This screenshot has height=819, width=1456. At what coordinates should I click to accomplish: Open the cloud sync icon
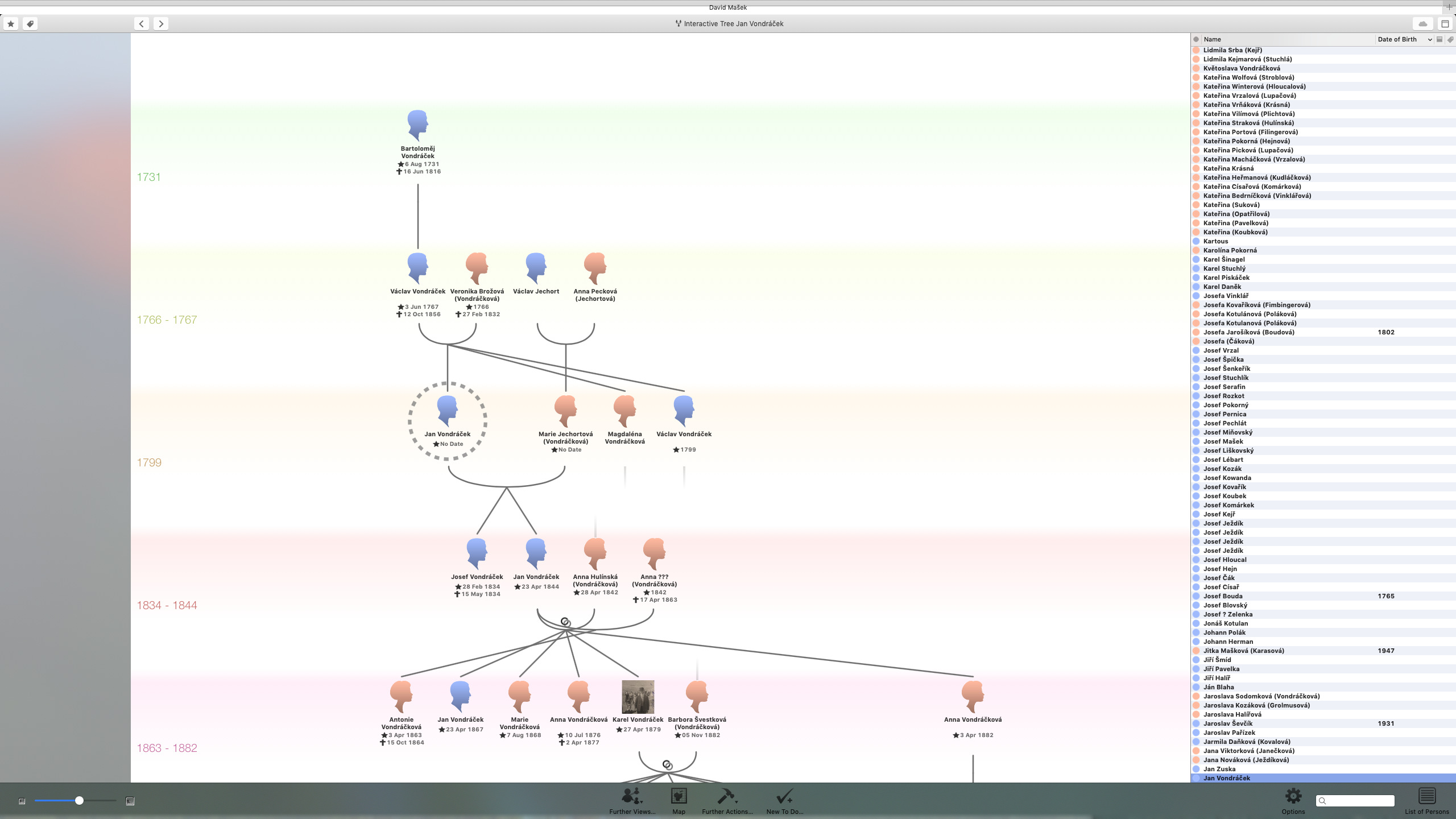(x=1422, y=24)
